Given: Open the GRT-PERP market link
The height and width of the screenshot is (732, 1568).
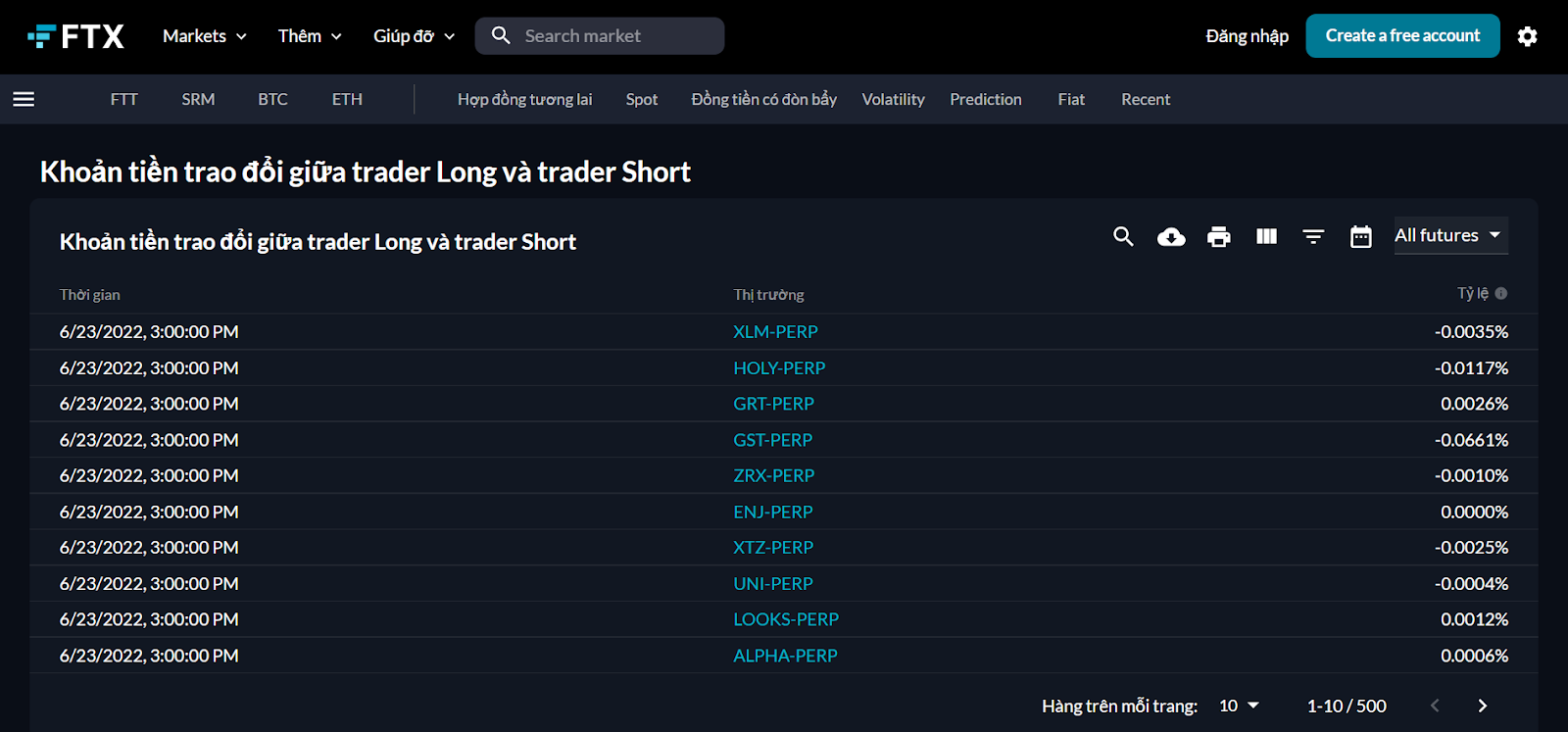Looking at the screenshot, I should point(773,404).
